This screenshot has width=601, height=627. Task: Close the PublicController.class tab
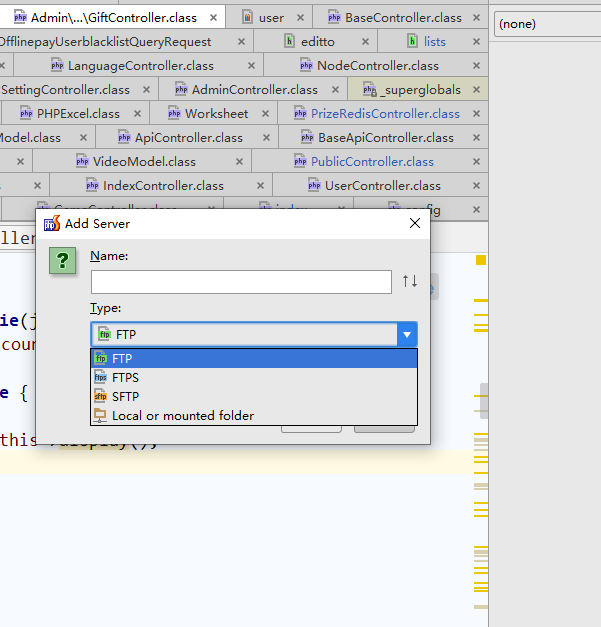476,162
